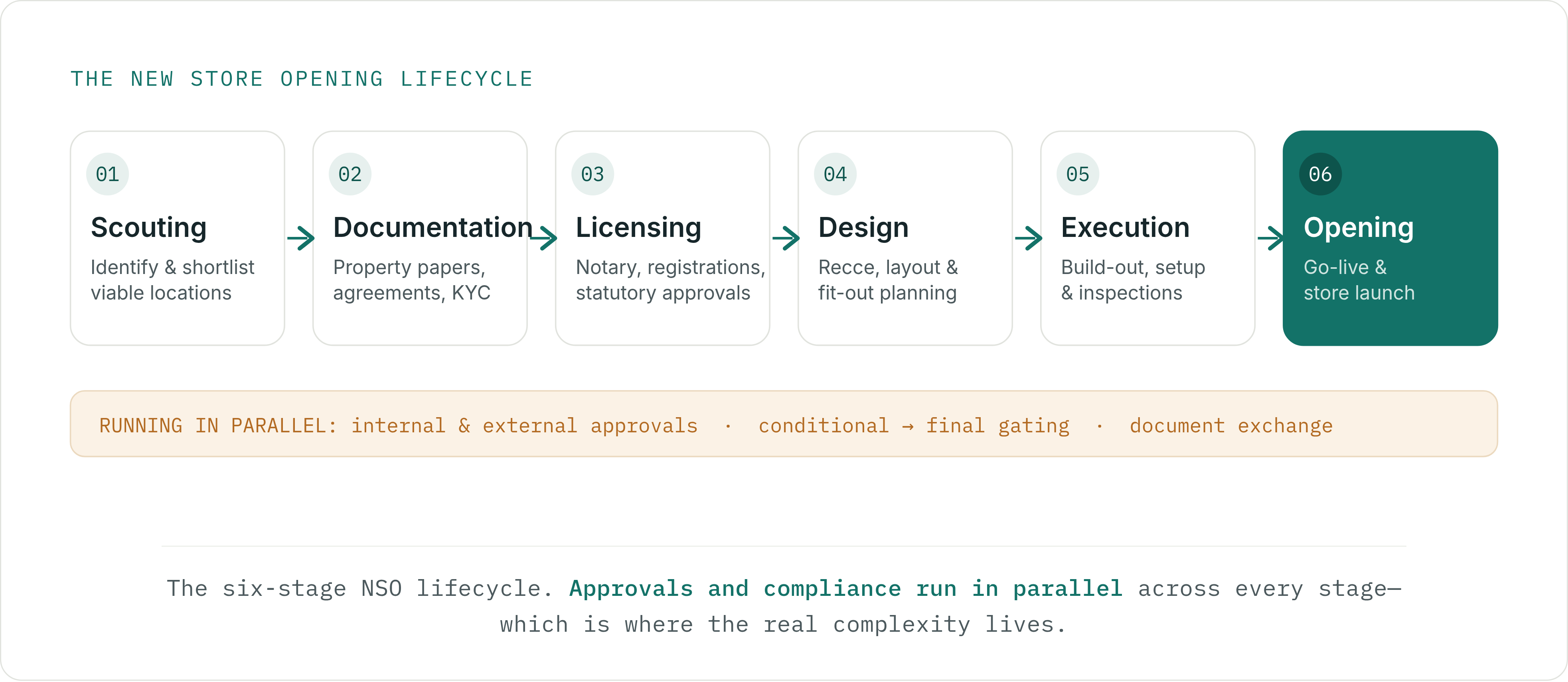Click arrow between Design and Execution
This screenshot has height=682, width=1568.
[x=1029, y=238]
